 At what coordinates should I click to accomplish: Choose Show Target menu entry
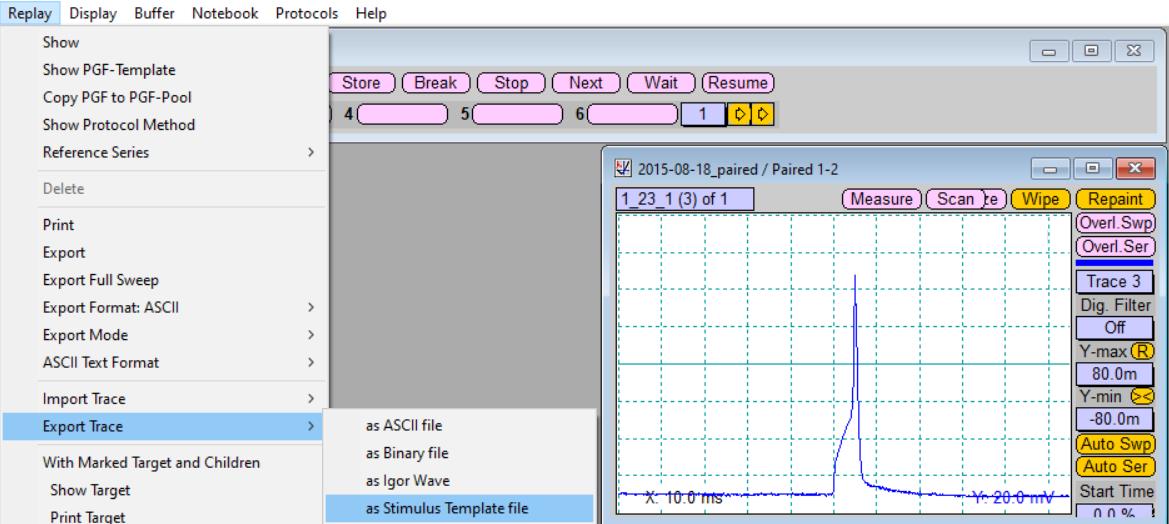[165, 490]
